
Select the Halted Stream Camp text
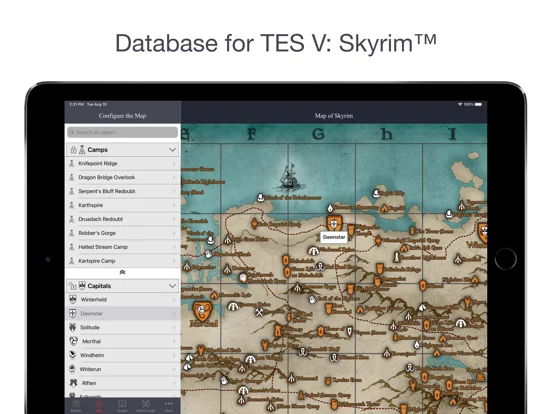(x=103, y=247)
